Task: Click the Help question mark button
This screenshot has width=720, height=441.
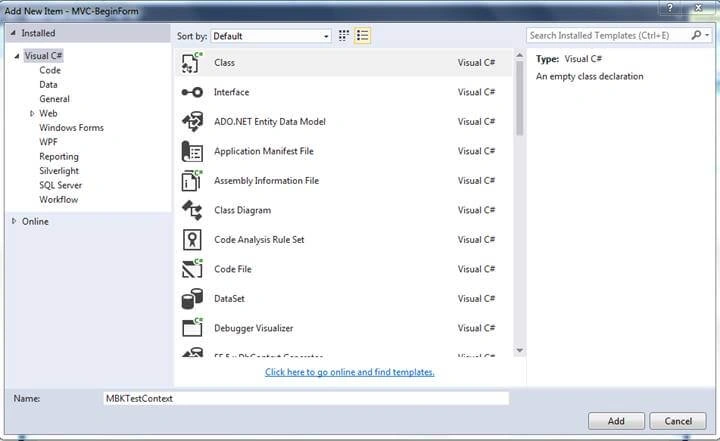Action: click(670, 8)
